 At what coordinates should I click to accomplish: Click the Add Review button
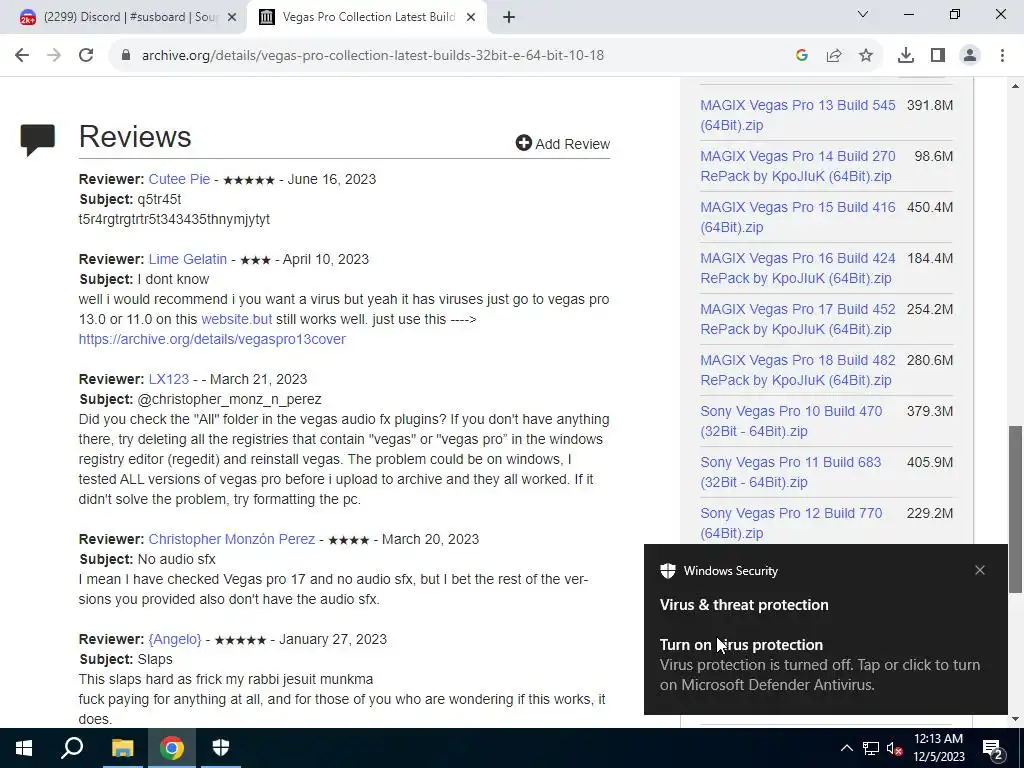tap(563, 144)
